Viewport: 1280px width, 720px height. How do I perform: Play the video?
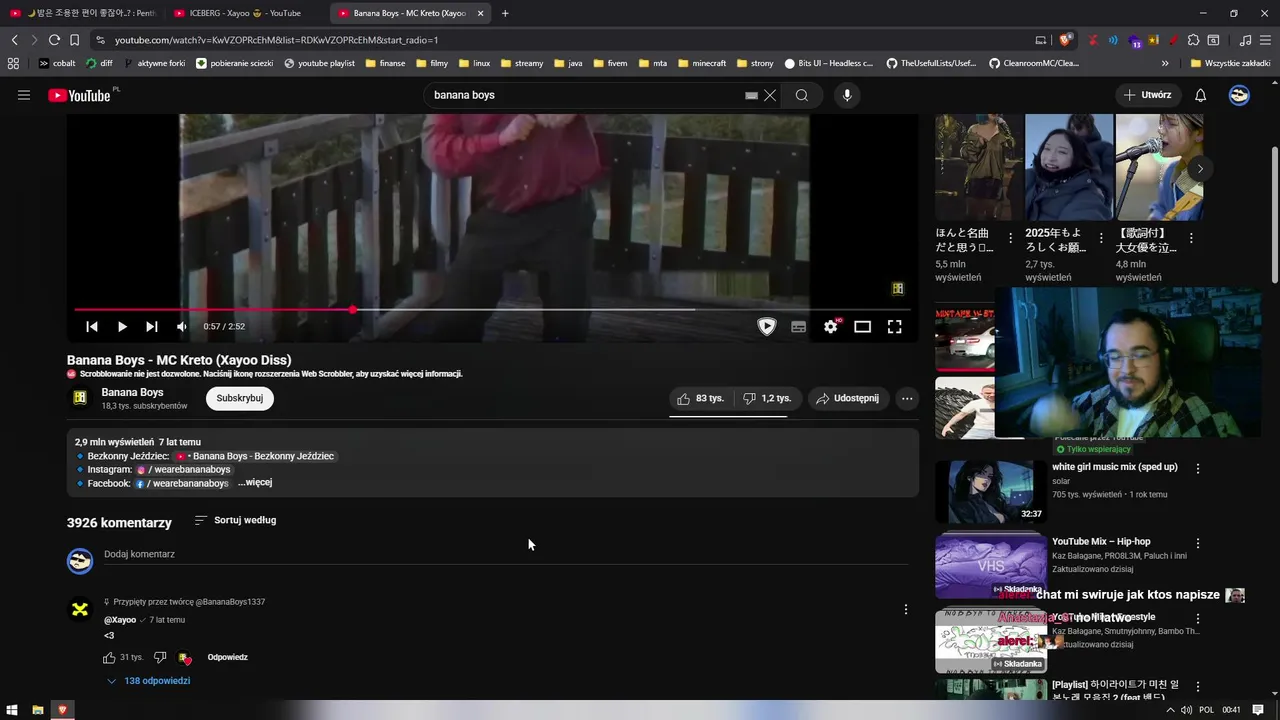(x=122, y=326)
